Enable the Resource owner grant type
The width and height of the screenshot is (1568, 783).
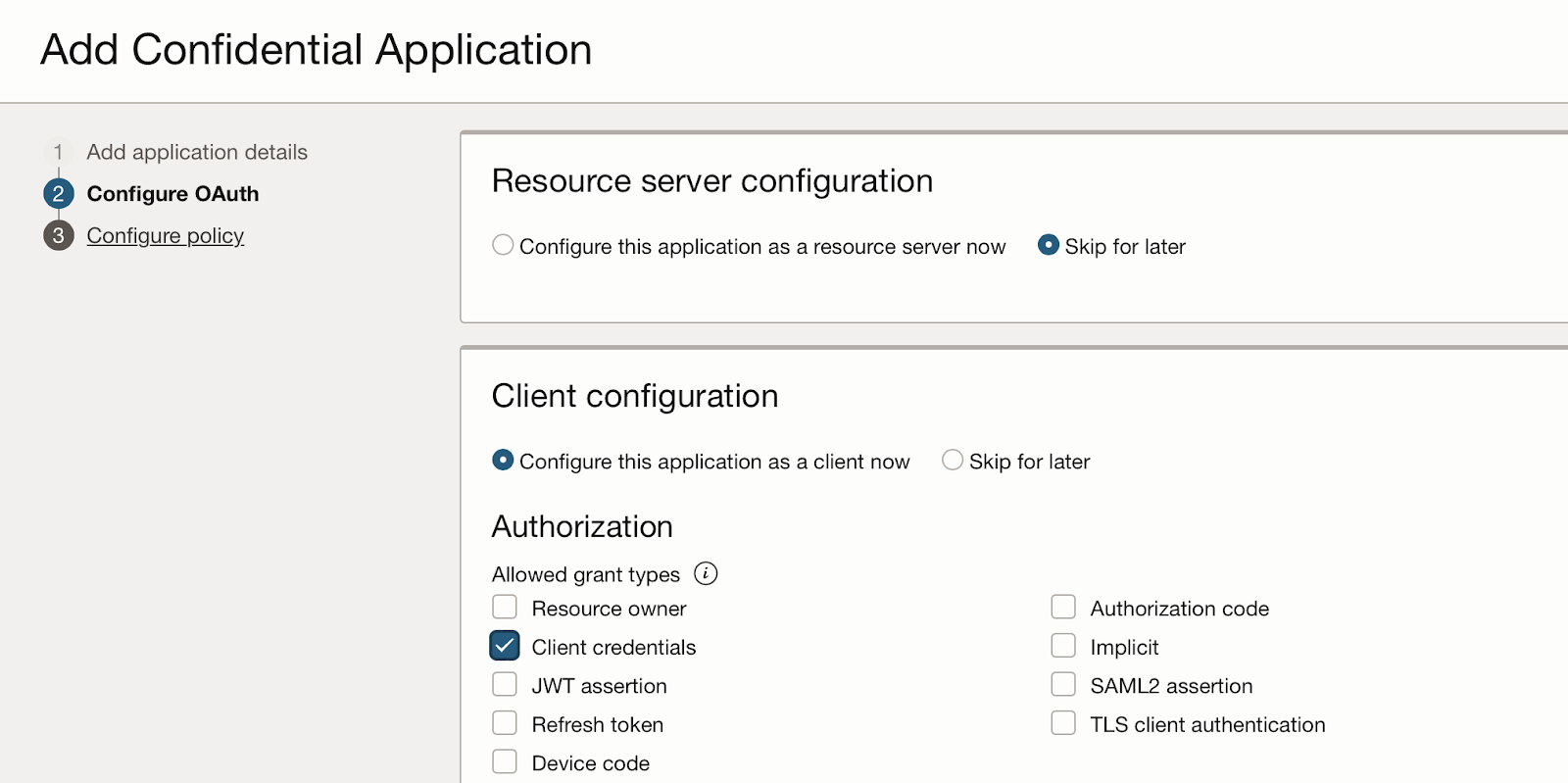[505, 608]
